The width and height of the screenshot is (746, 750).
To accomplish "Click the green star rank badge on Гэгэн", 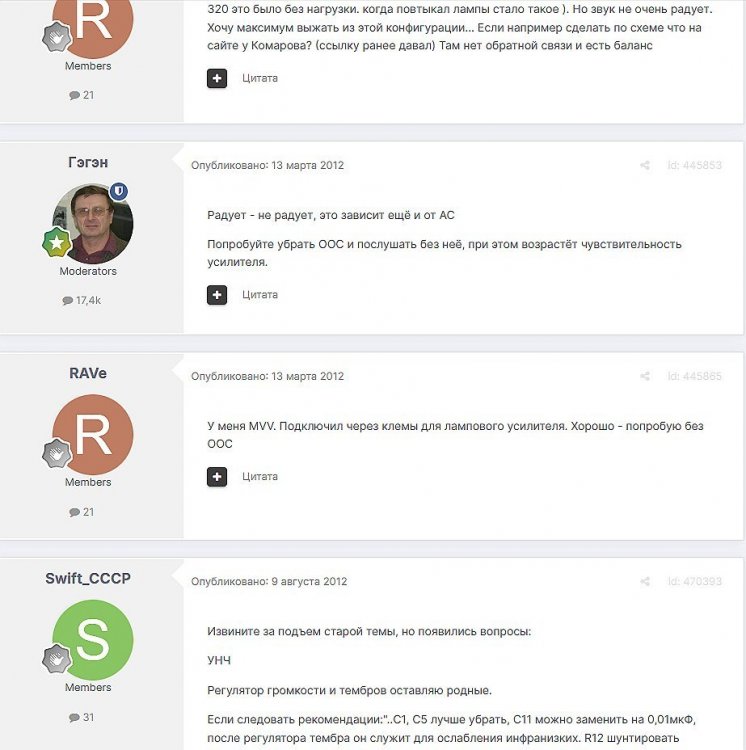I will (x=56, y=243).
